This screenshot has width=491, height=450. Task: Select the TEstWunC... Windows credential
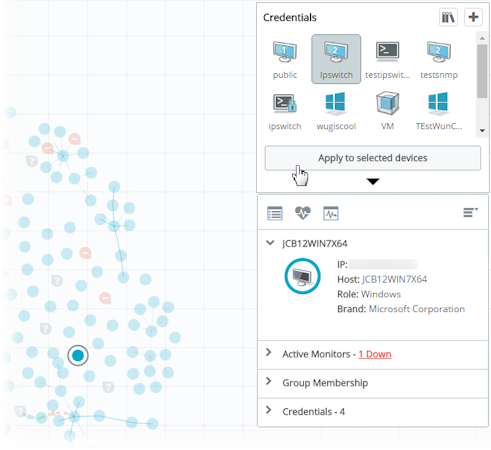pyautogui.click(x=439, y=111)
